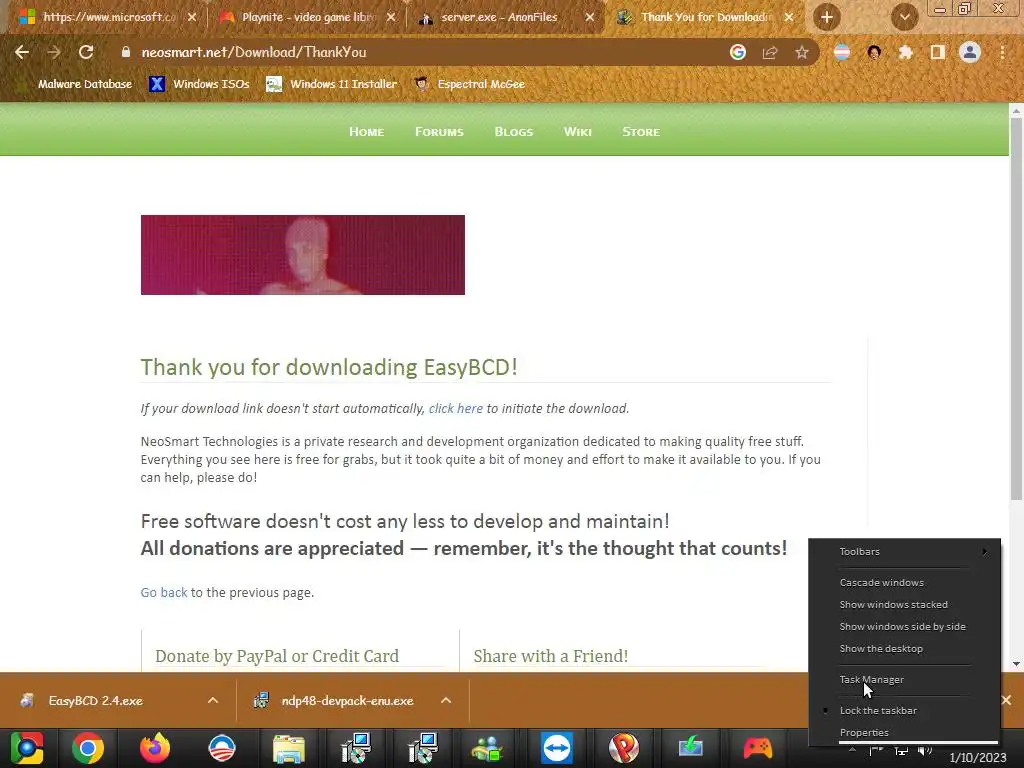This screenshot has width=1024, height=768.
Task: Open the Chrome three-dot menu
Action: point(1002,52)
